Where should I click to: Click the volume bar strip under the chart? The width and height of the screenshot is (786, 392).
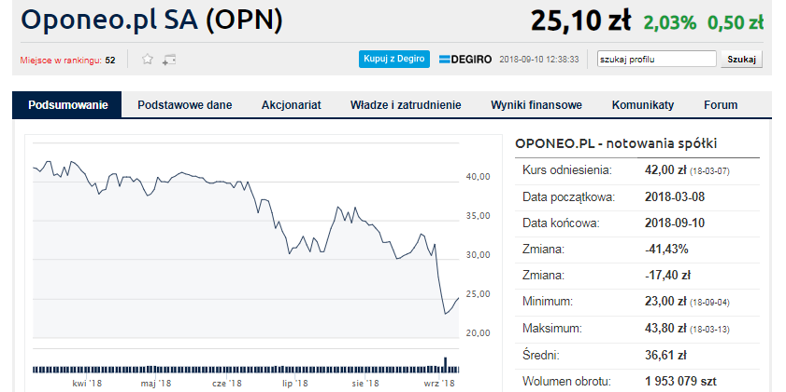pyautogui.click(x=246, y=369)
